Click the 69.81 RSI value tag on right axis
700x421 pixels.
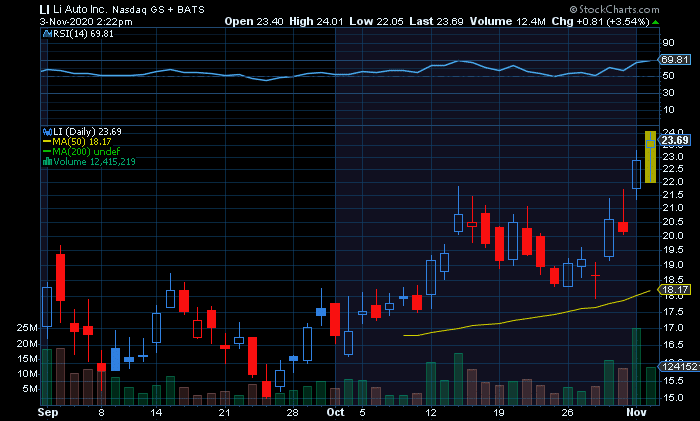tap(674, 60)
